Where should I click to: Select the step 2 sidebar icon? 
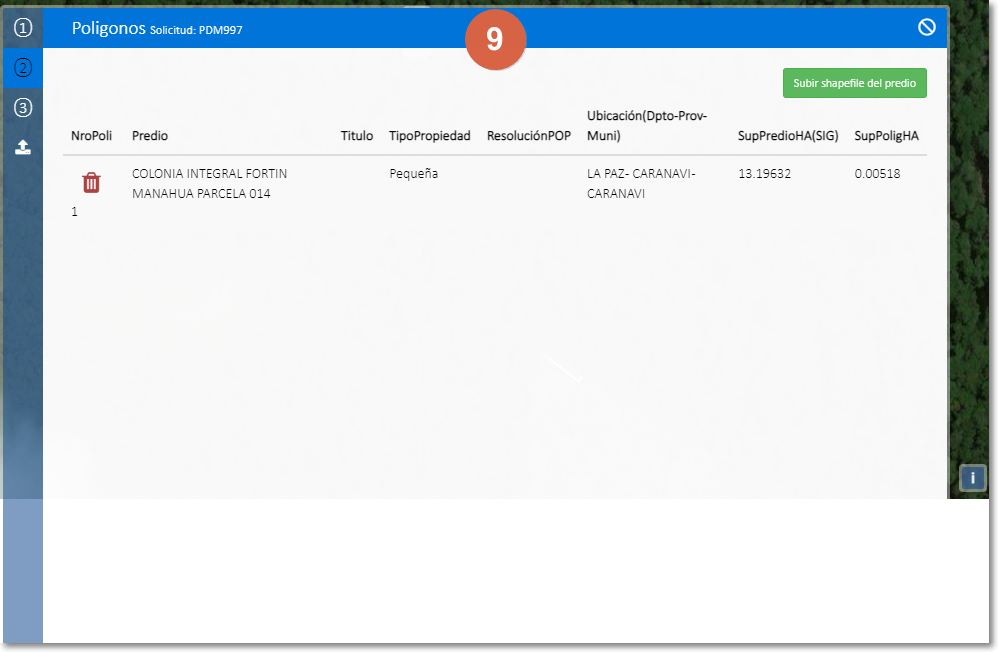coord(23,68)
